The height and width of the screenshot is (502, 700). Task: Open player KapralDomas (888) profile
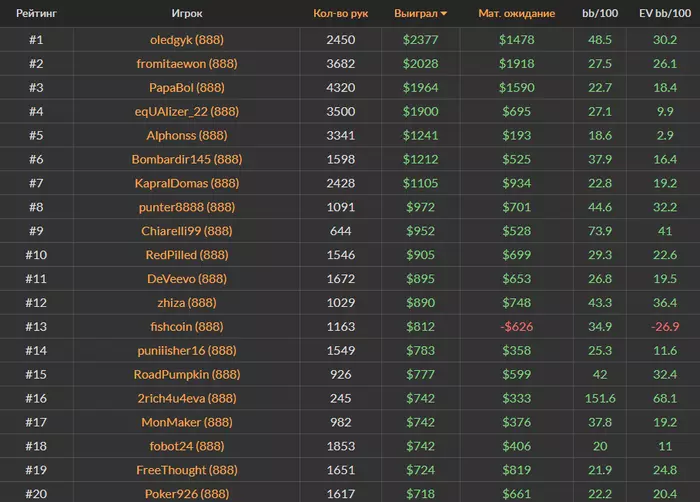(x=187, y=183)
